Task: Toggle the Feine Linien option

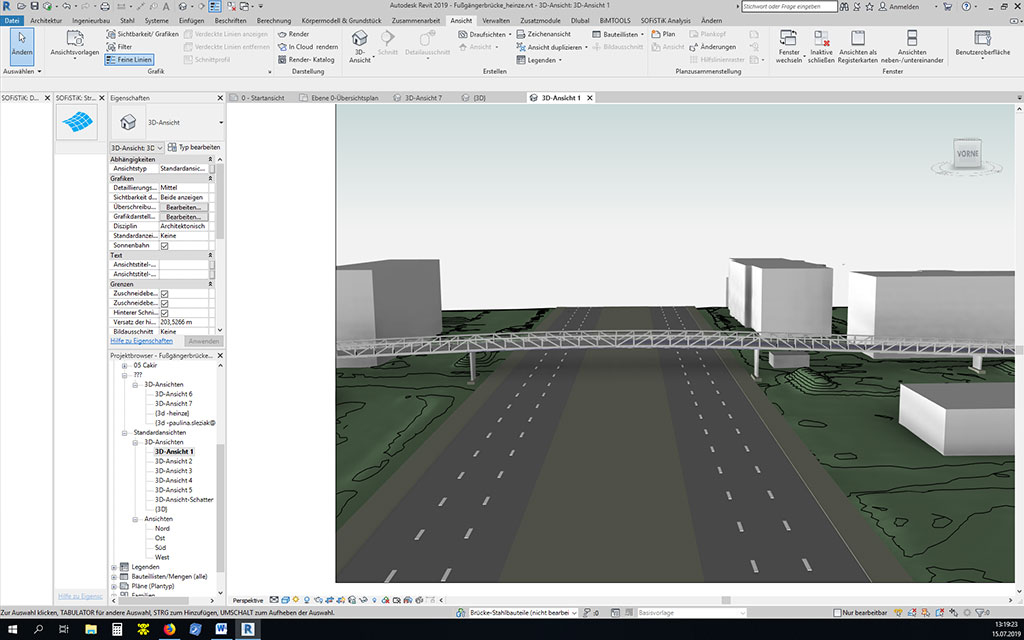Action: coord(129,60)
